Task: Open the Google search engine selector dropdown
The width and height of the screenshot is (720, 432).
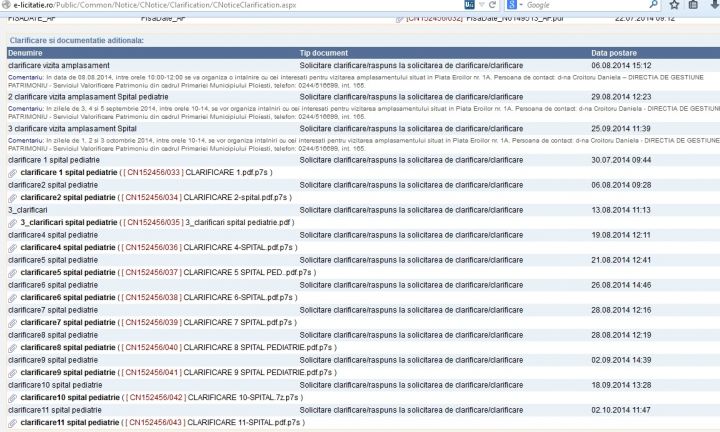Action: click(x=520, y=5)
